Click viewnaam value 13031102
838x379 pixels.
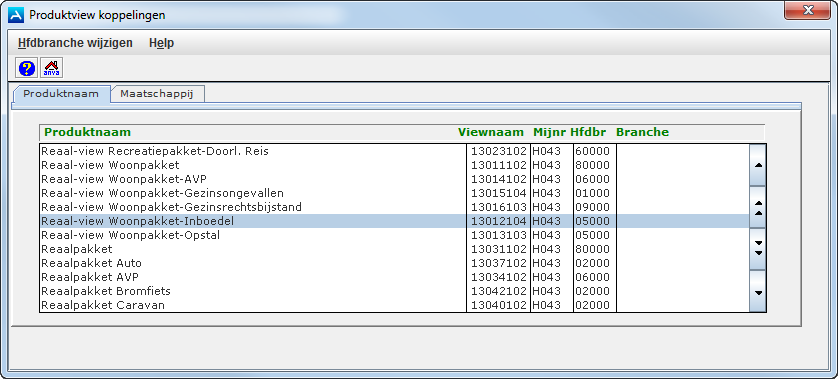click(x=499, y=249)
